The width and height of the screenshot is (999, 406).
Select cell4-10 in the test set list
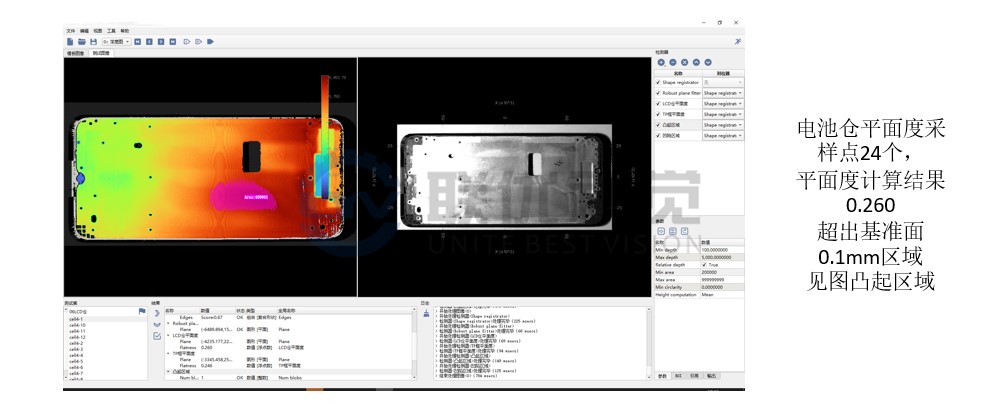coord(77,325)
